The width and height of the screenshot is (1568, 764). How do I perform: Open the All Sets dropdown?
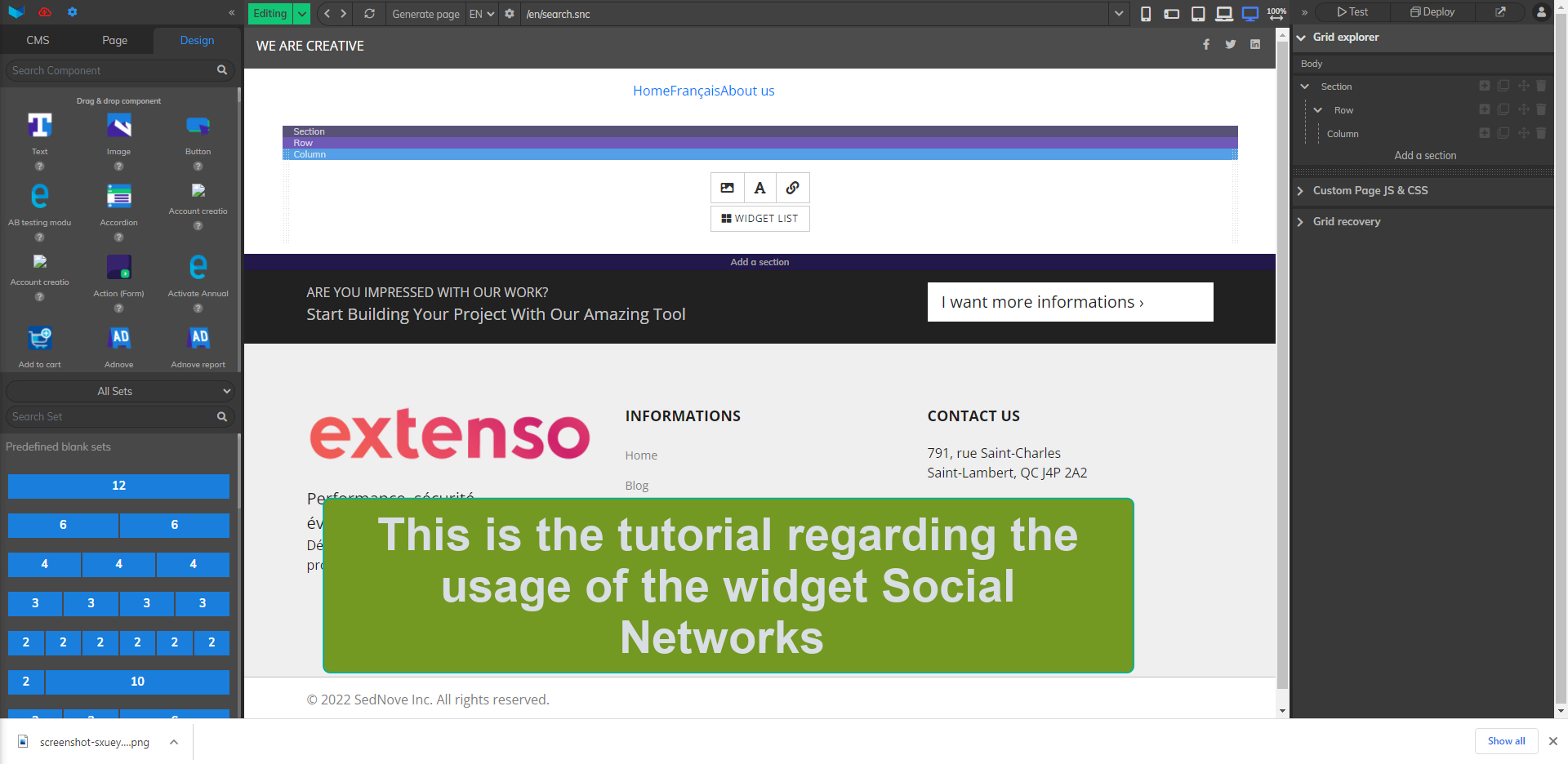coord(120,391)
